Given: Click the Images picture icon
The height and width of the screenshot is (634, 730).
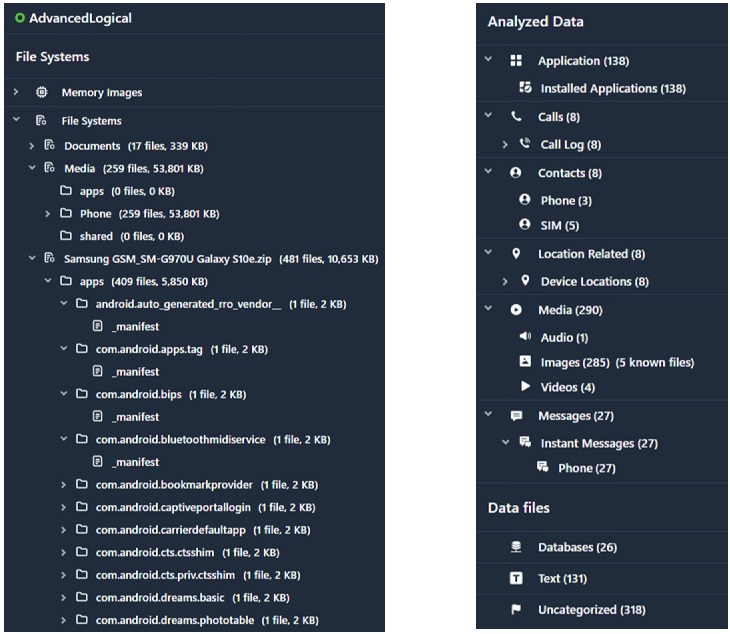Looking at the screenshot, I should tap(525, 362).
